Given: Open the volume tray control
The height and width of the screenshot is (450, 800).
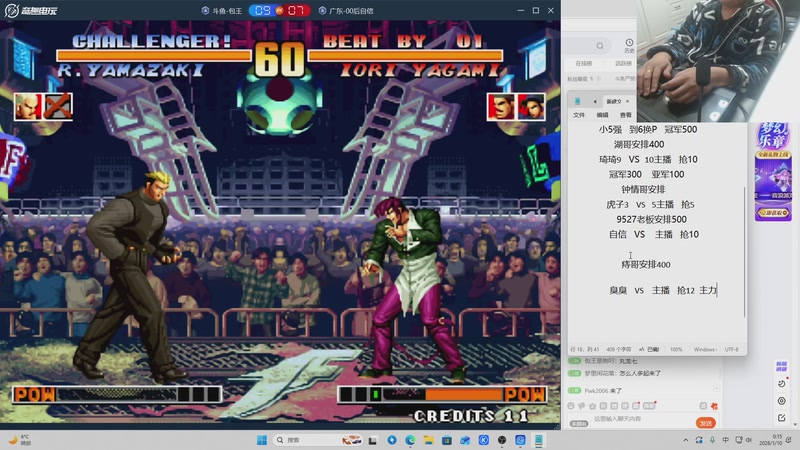Looking at the screenshot, I should coord(749,440).
